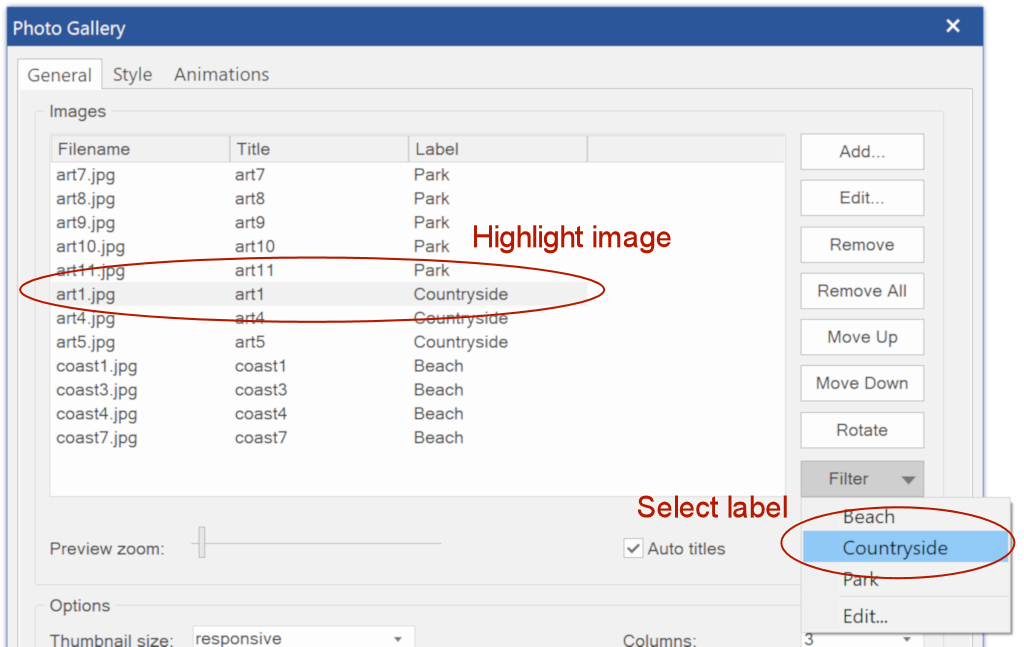Viewport: 1024px width, 647px height.
Task: Click the Remove All button
Action: coord(861,291)
